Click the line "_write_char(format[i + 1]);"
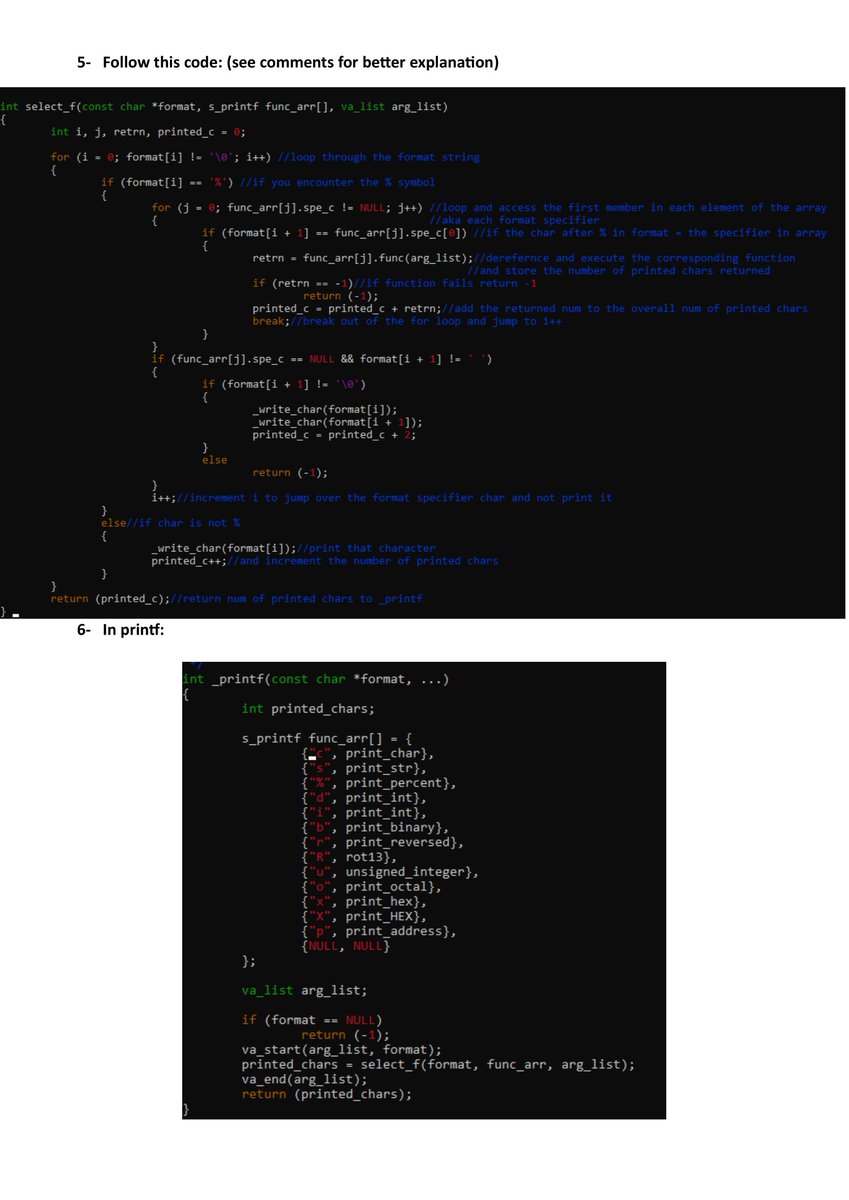This screenshot has width=849, height=1200. (x=336, y=422)
